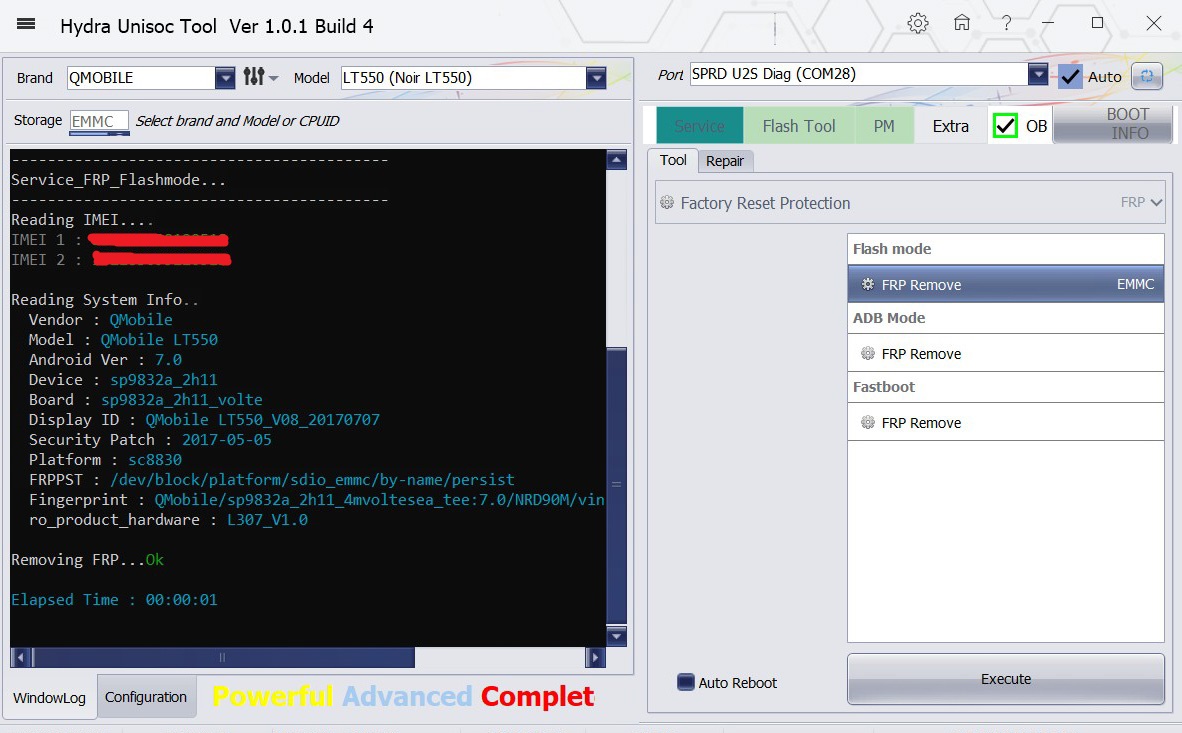This screenshot has width=1182, height=733.
Task: Open help question mark icon
Action: 1006,24
